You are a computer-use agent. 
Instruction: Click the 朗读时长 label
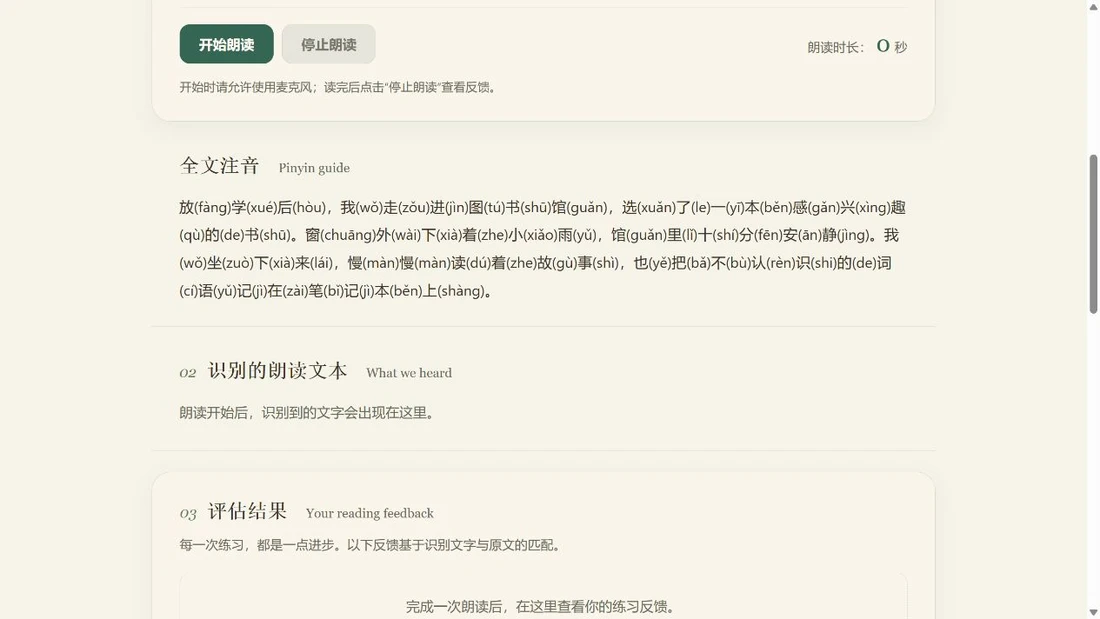(836, 47)
